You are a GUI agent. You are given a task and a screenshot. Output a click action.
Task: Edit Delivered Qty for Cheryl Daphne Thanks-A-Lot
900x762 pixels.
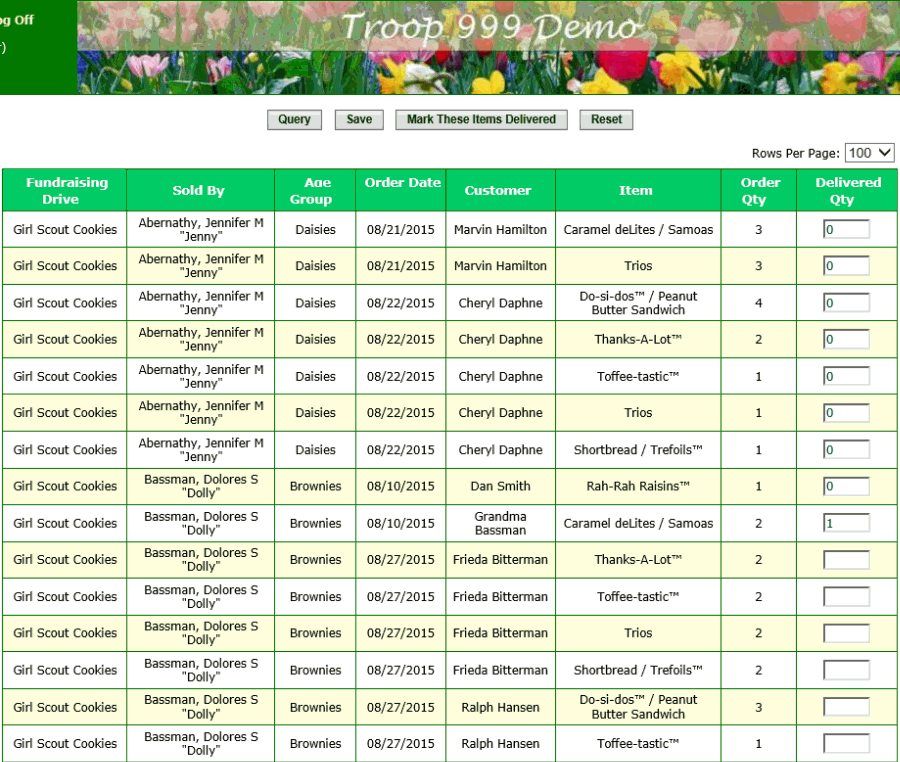846,339
